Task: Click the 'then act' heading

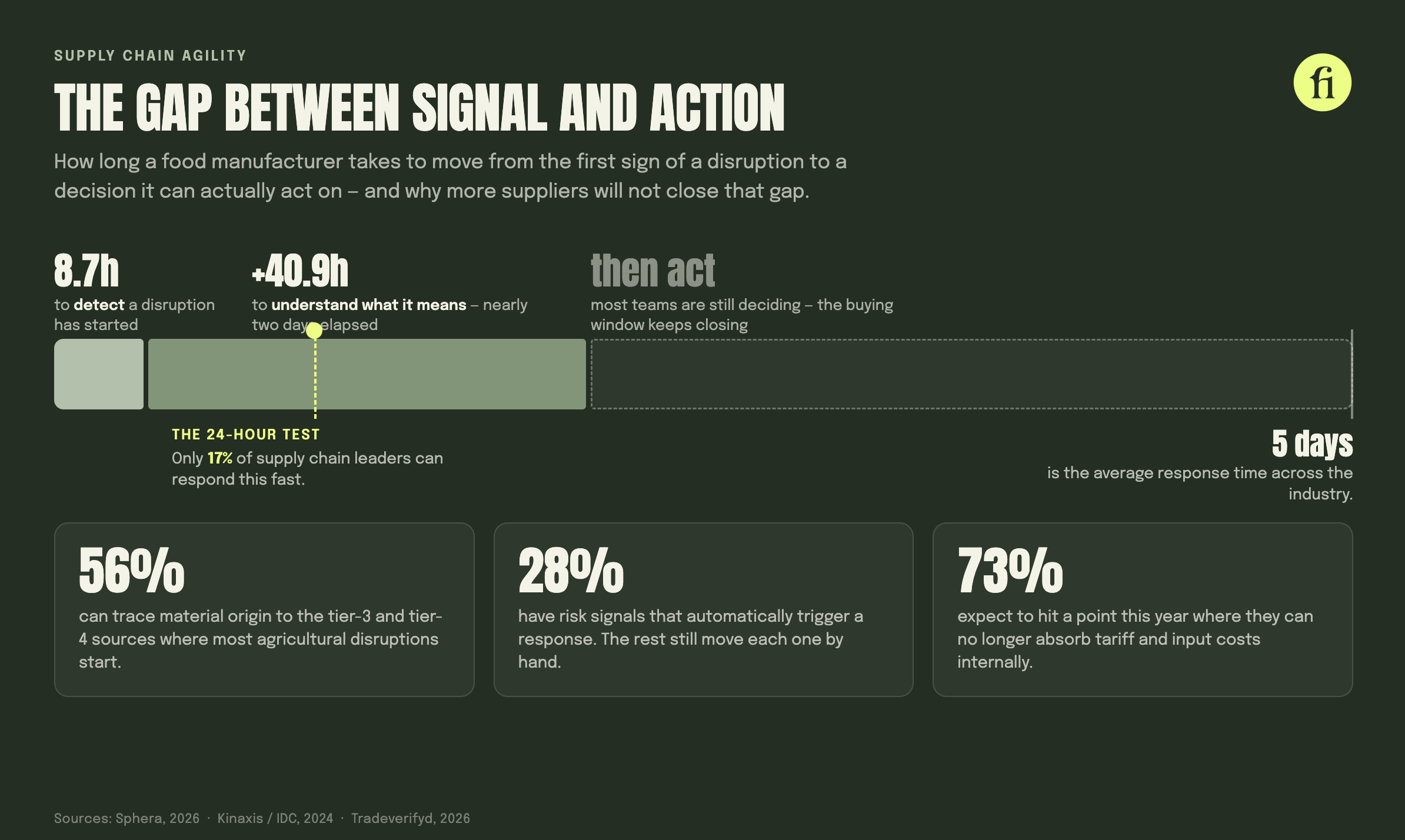Action: (653, 271)
